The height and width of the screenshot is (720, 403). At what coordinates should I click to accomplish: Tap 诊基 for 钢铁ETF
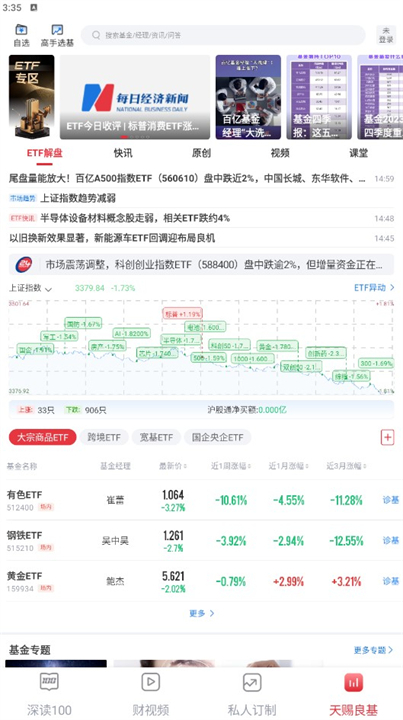391,540
